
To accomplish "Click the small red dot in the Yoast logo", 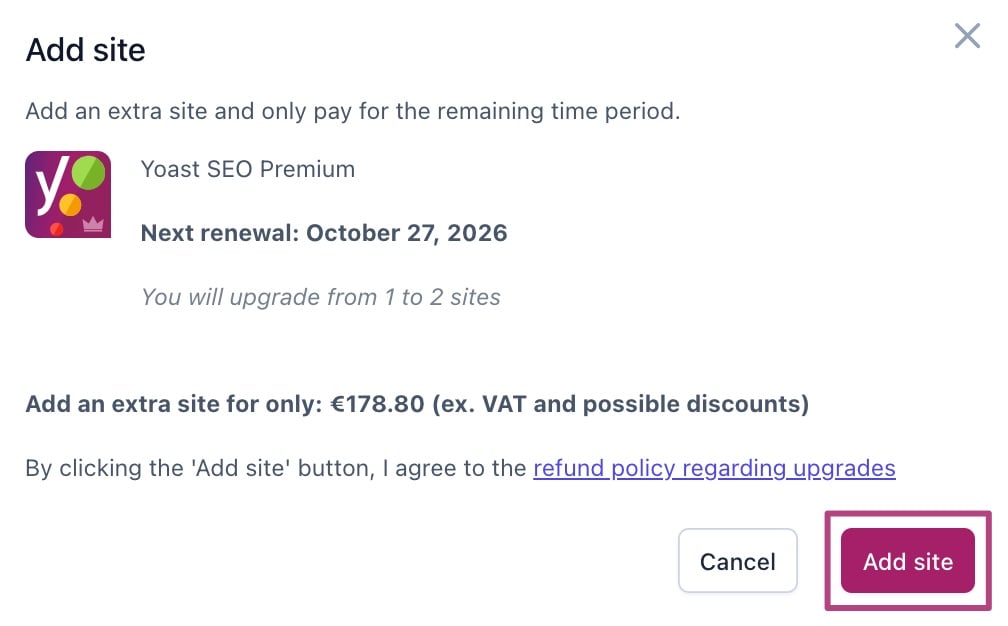I will click(57, 228).
